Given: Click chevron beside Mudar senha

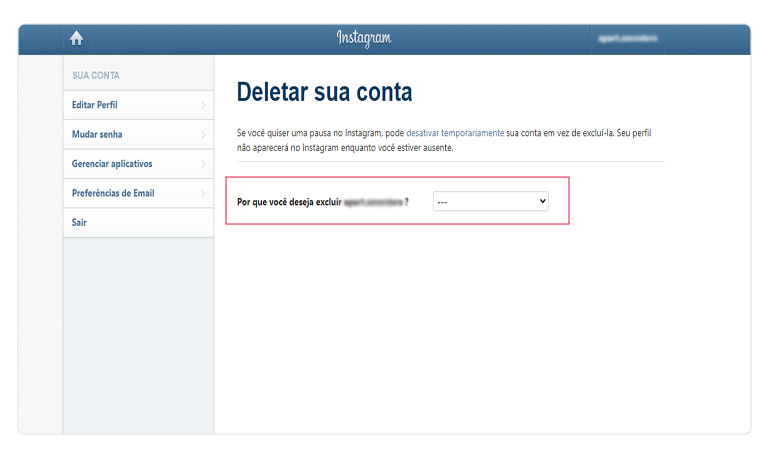Looking at the screenshot, I should [203, 135].
